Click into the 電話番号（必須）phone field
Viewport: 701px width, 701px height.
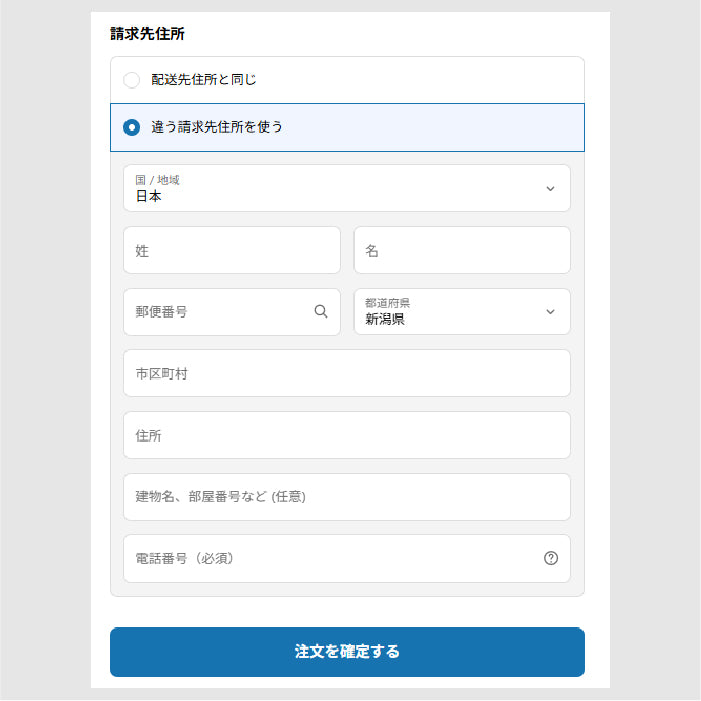(x=346, y=558)
